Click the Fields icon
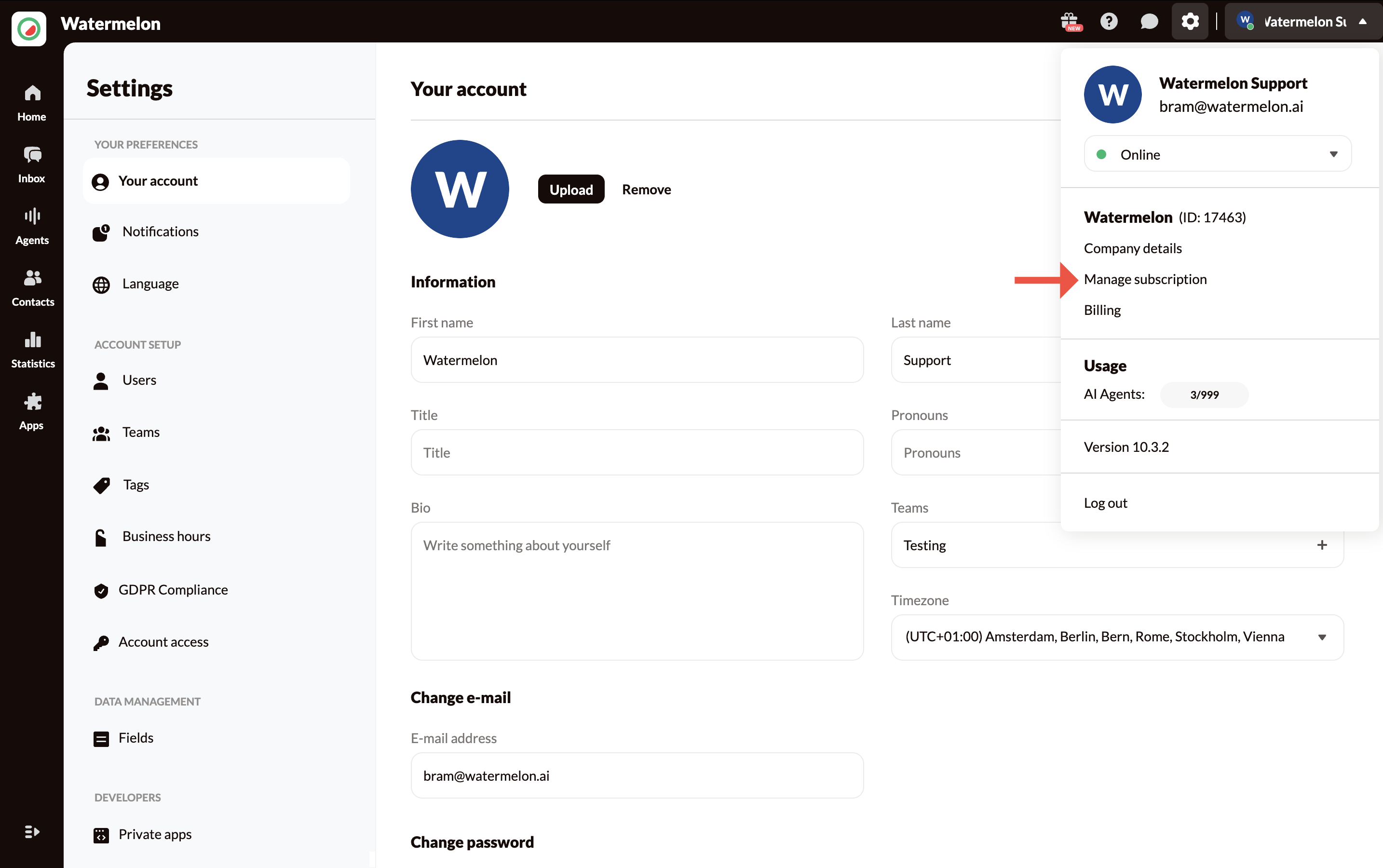 click(x=101, y=739)
